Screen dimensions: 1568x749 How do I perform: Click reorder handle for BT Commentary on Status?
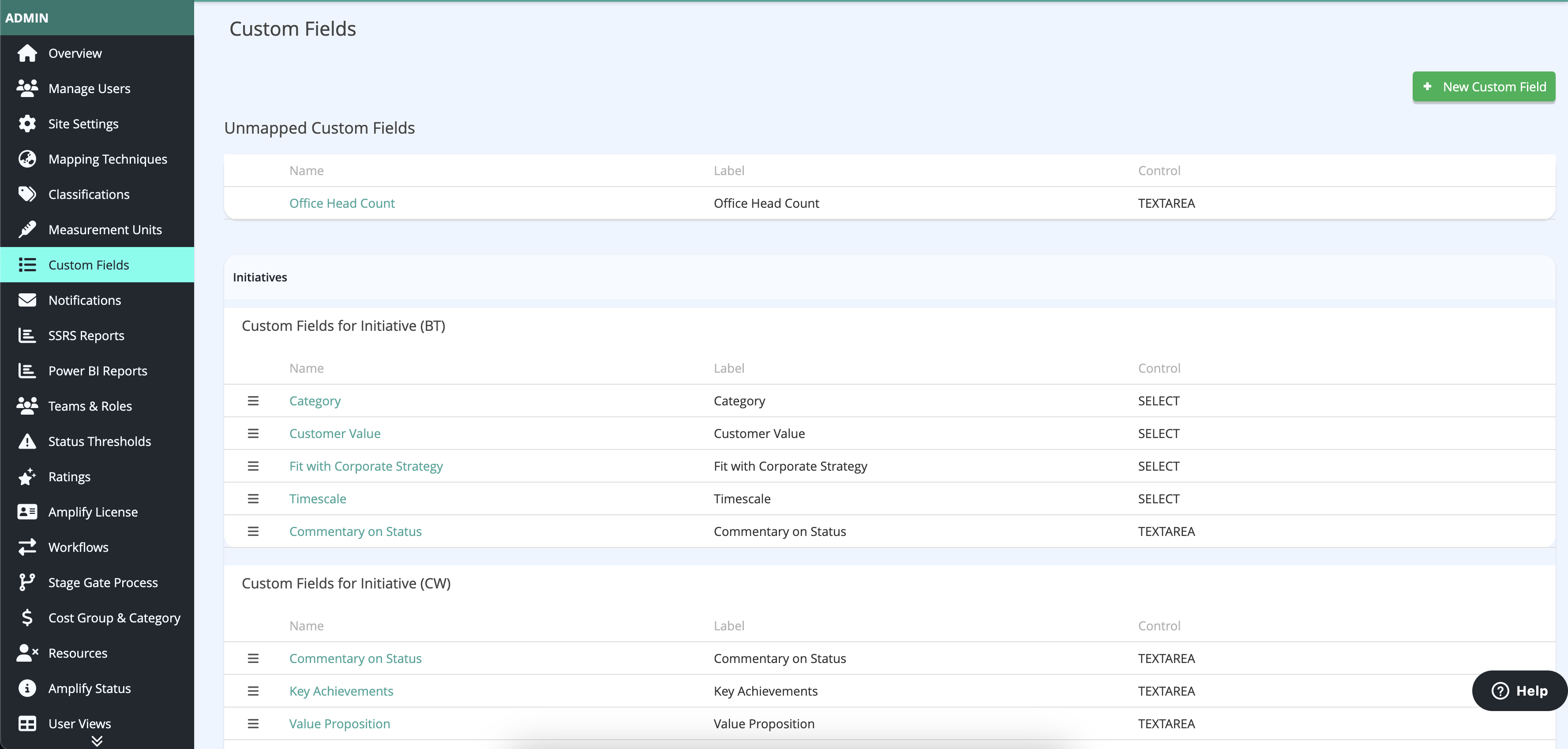[253, 531]
